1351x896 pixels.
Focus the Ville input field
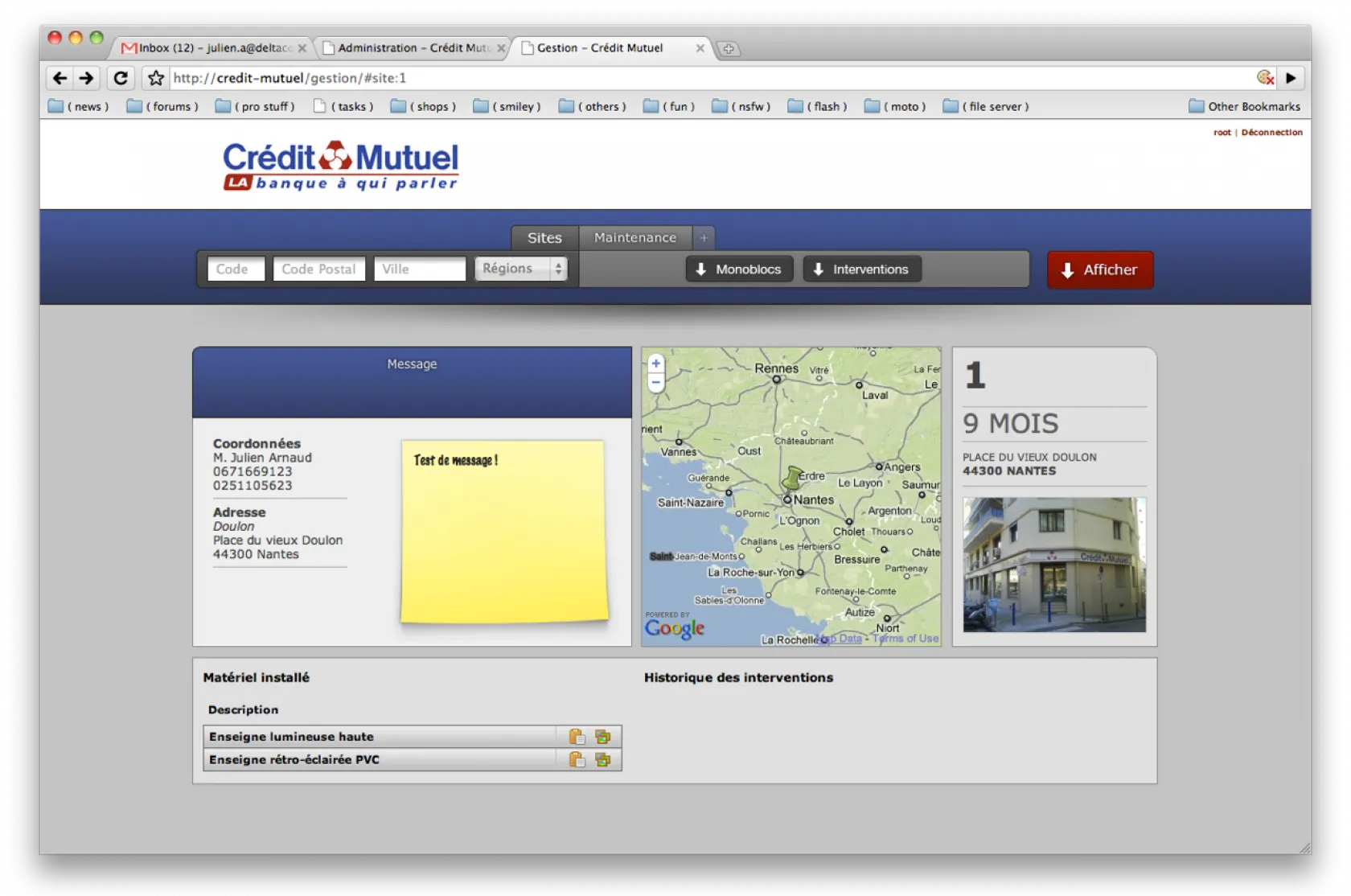click(419, 269)
